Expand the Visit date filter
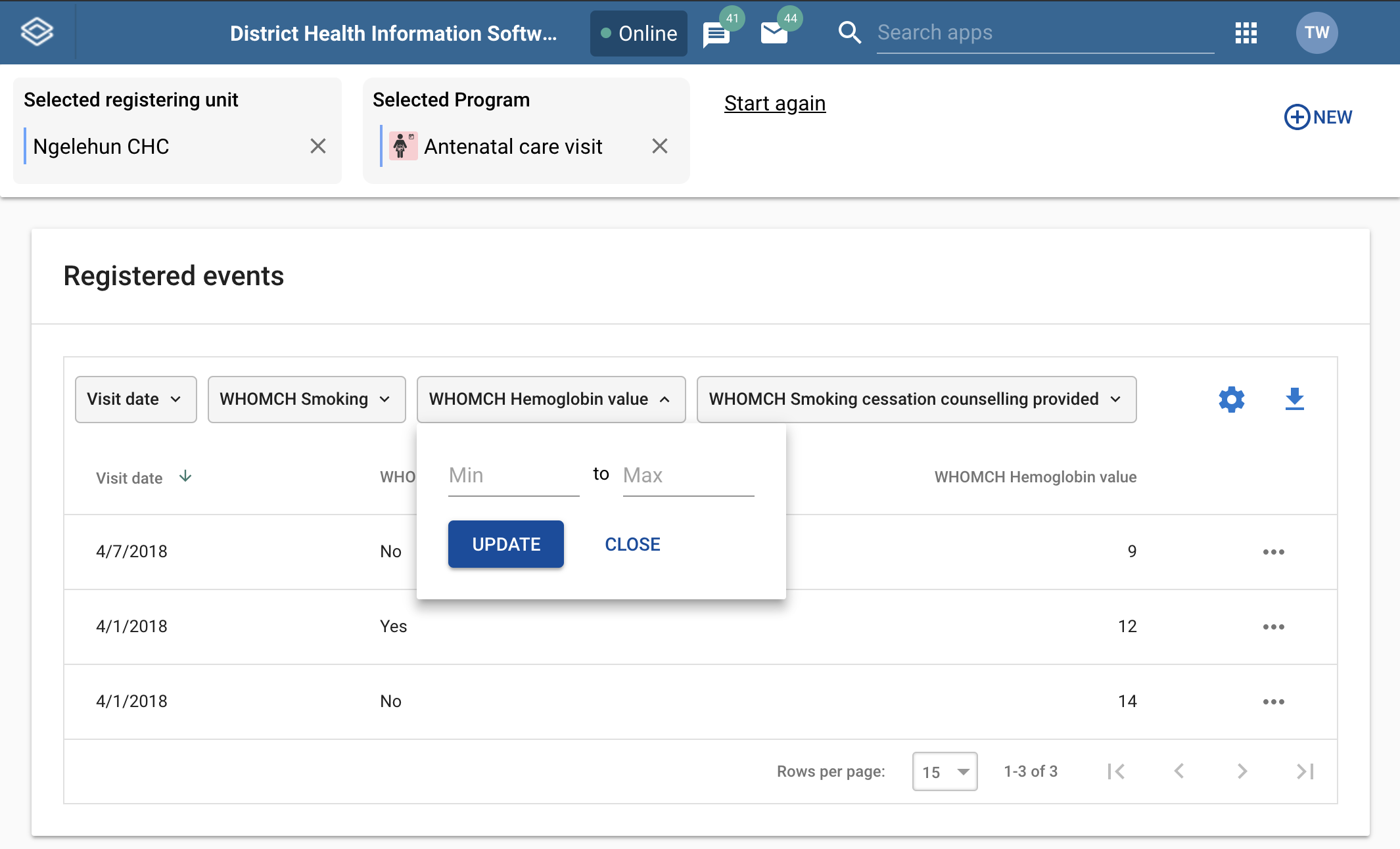 [136, 400]
